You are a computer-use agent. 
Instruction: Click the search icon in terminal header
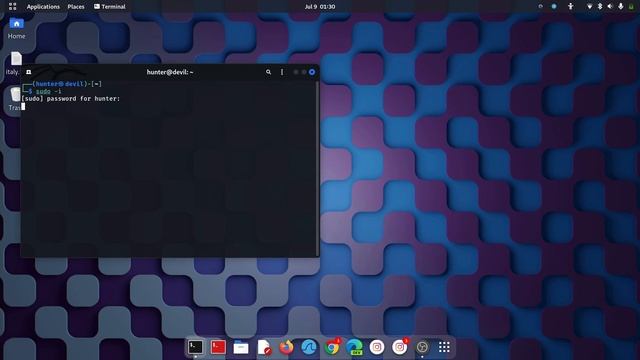click(268, 72)
